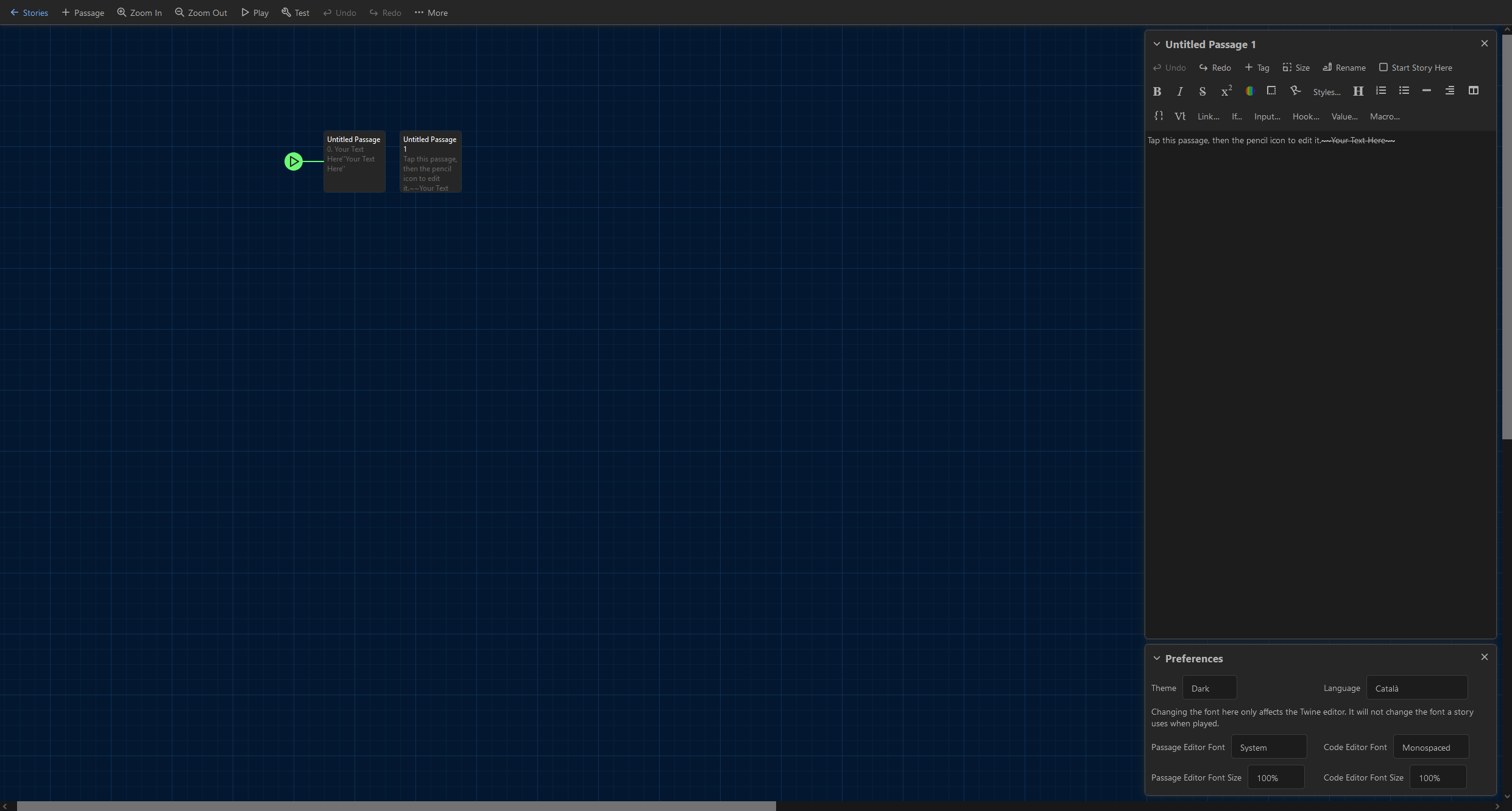Click the text alignment icon
The image size is (1512, 811).
[1450, 91]
